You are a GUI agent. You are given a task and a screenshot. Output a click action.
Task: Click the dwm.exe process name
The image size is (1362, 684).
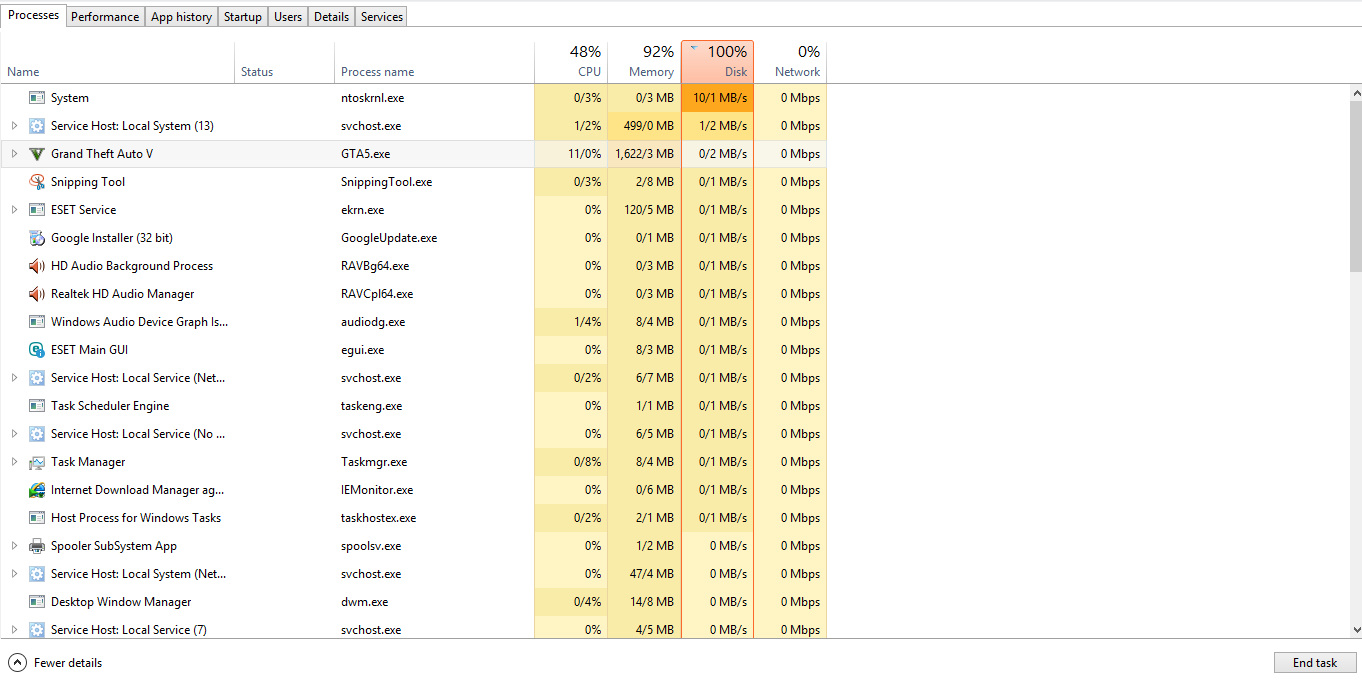click(x=366, y=602)
